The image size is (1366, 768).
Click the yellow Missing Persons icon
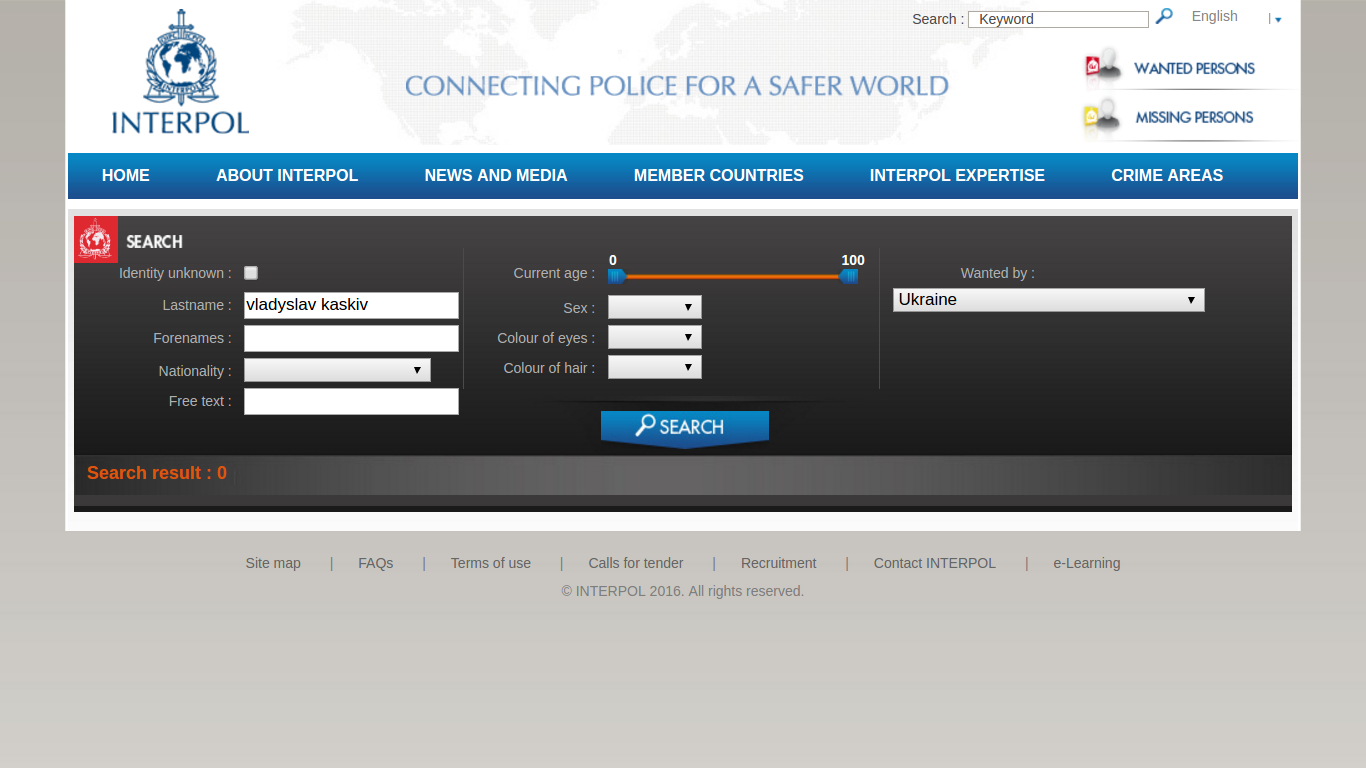[x=1102, y=116]
